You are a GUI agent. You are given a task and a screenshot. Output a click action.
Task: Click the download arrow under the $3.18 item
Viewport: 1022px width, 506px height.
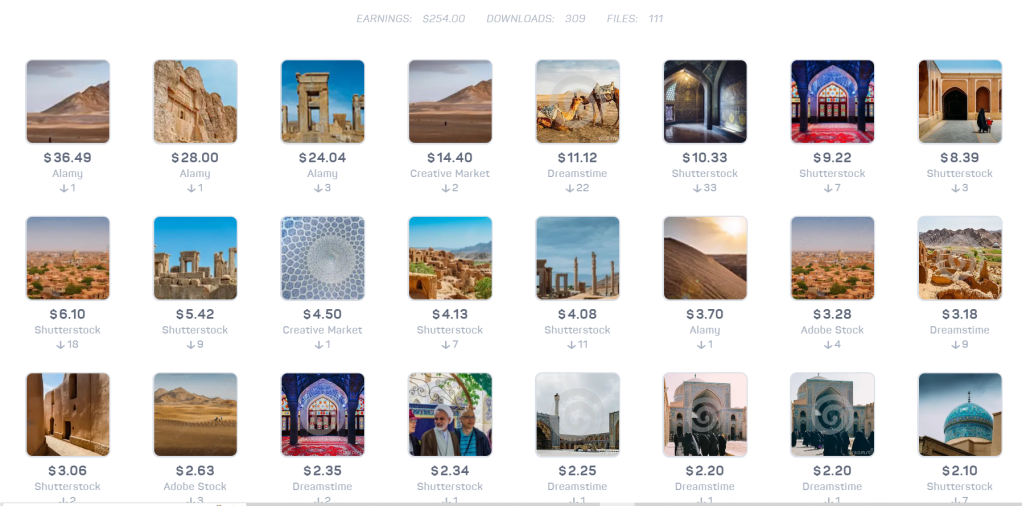(954, 345)
